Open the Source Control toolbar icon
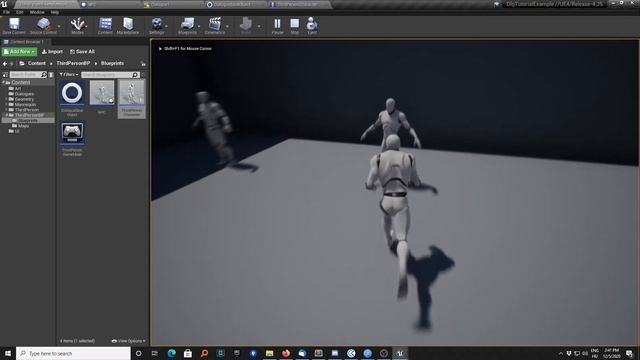This screenshot has width=640, height=360. click(x=43, y=26)
